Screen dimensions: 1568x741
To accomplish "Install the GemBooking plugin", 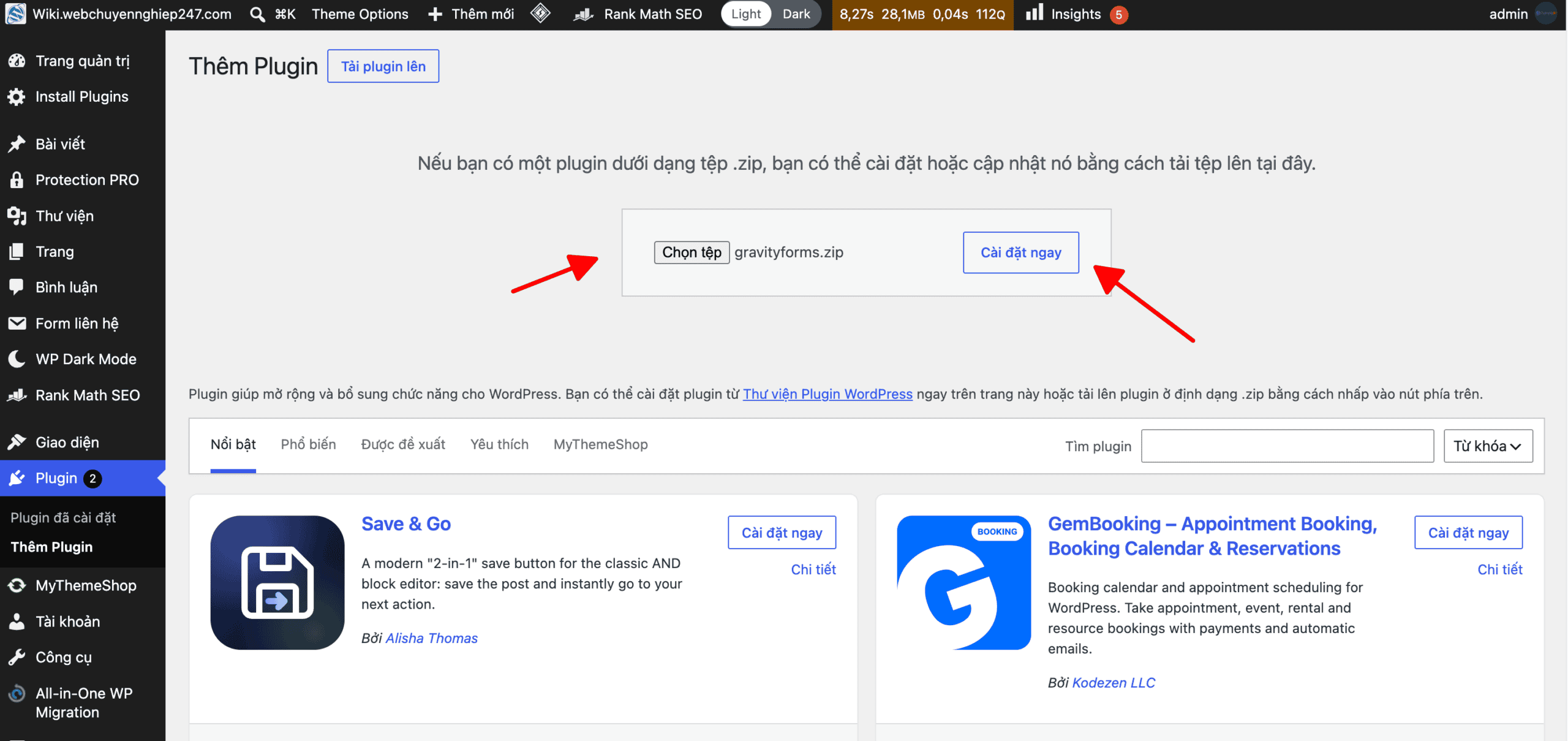I will (x=1468, y=533).
